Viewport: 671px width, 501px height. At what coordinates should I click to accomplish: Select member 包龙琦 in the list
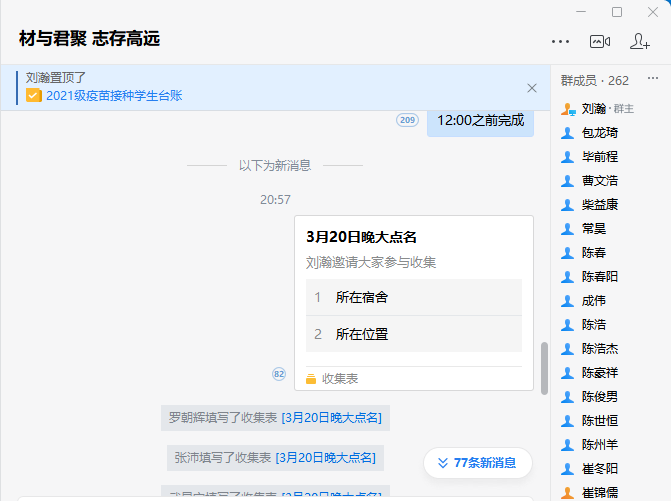[x=599, y=132]
